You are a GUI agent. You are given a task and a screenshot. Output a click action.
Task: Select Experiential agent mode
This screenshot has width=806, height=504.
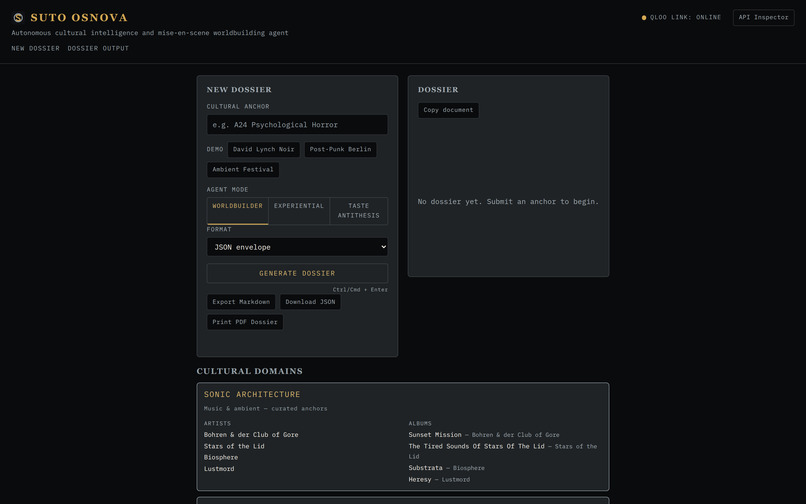coord(299,211)
